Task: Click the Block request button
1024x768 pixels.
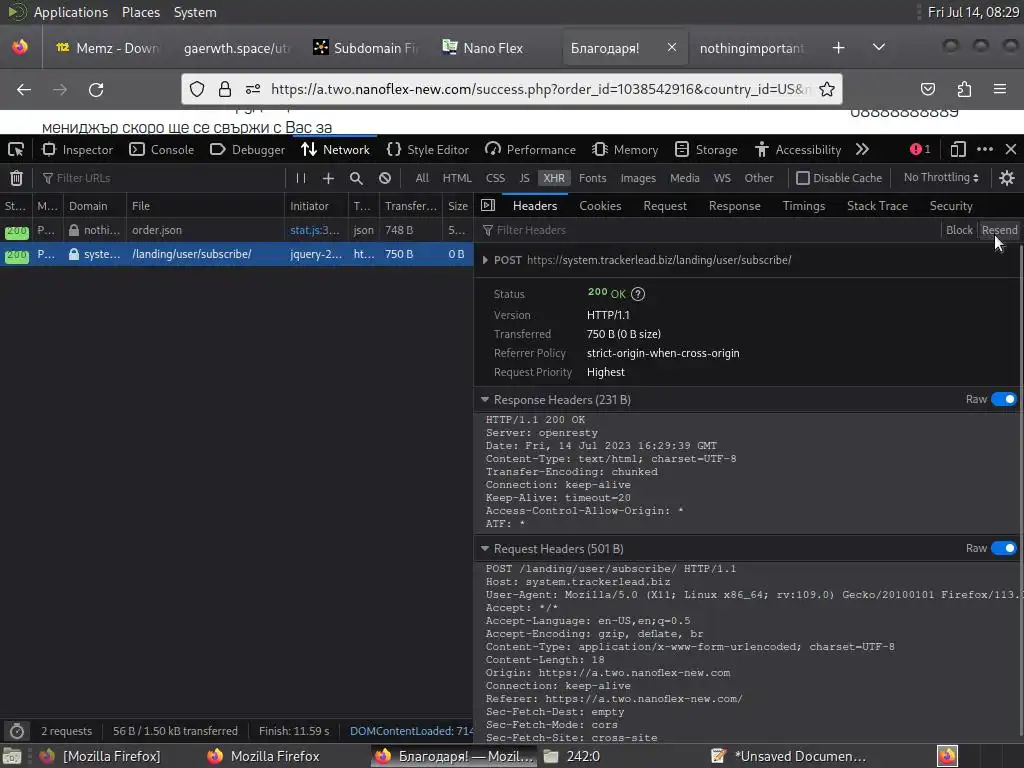Action: click(959, 230)
